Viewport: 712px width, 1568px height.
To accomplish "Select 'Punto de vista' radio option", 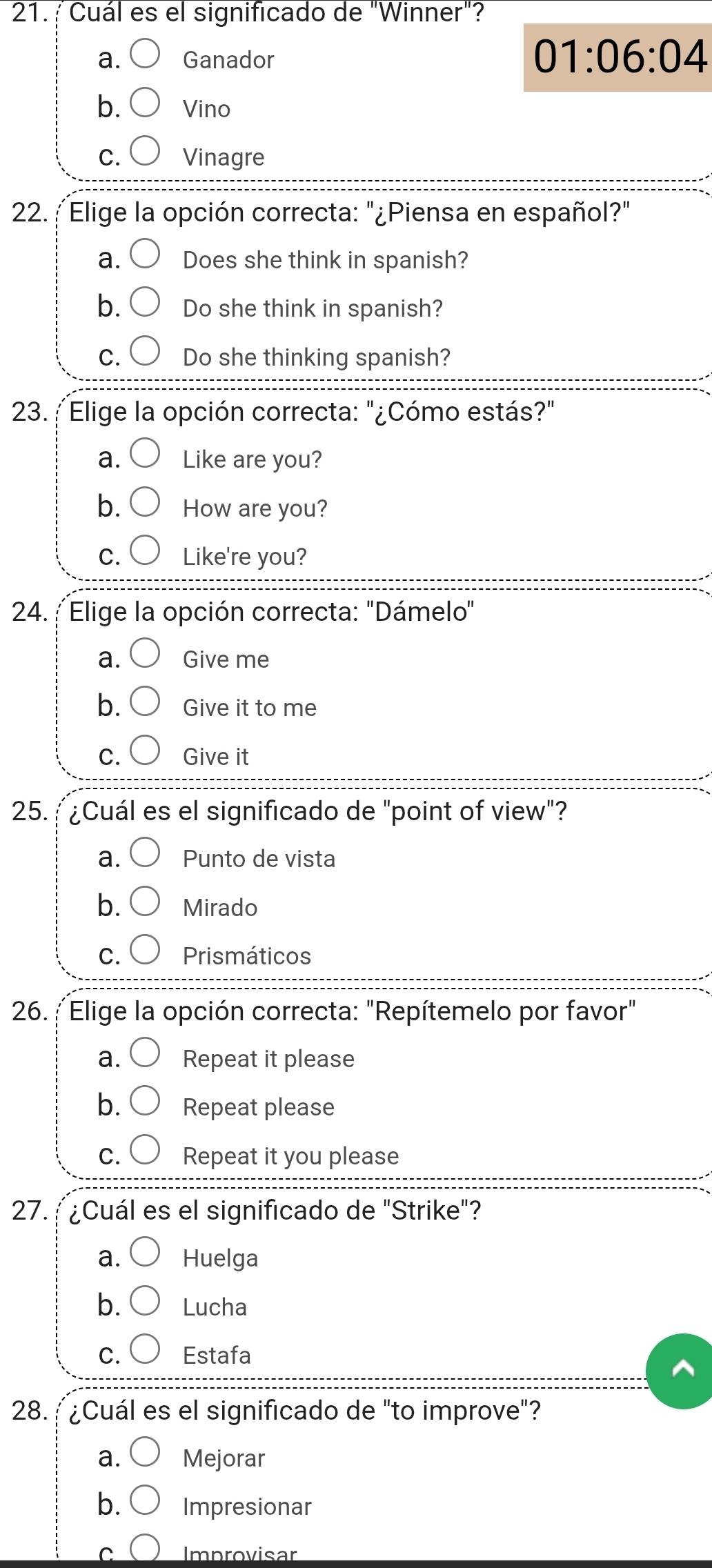I will [x=146, y=857].
